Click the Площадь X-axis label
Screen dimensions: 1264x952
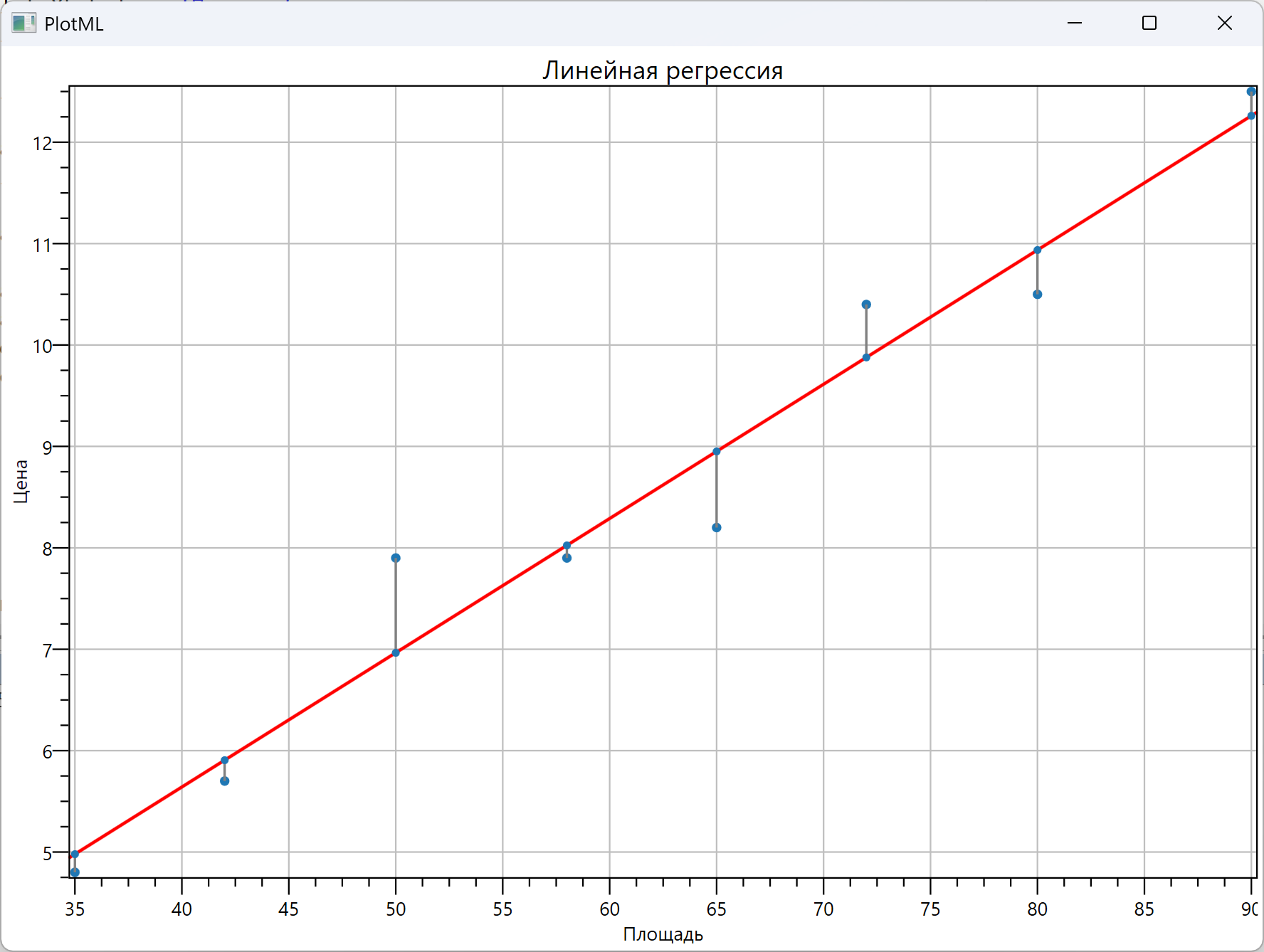663,934
